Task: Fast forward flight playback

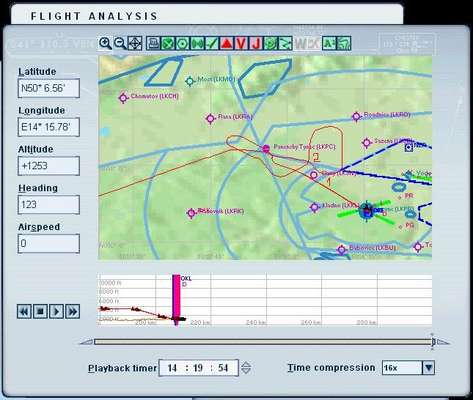Action: [x=72, y=312]
